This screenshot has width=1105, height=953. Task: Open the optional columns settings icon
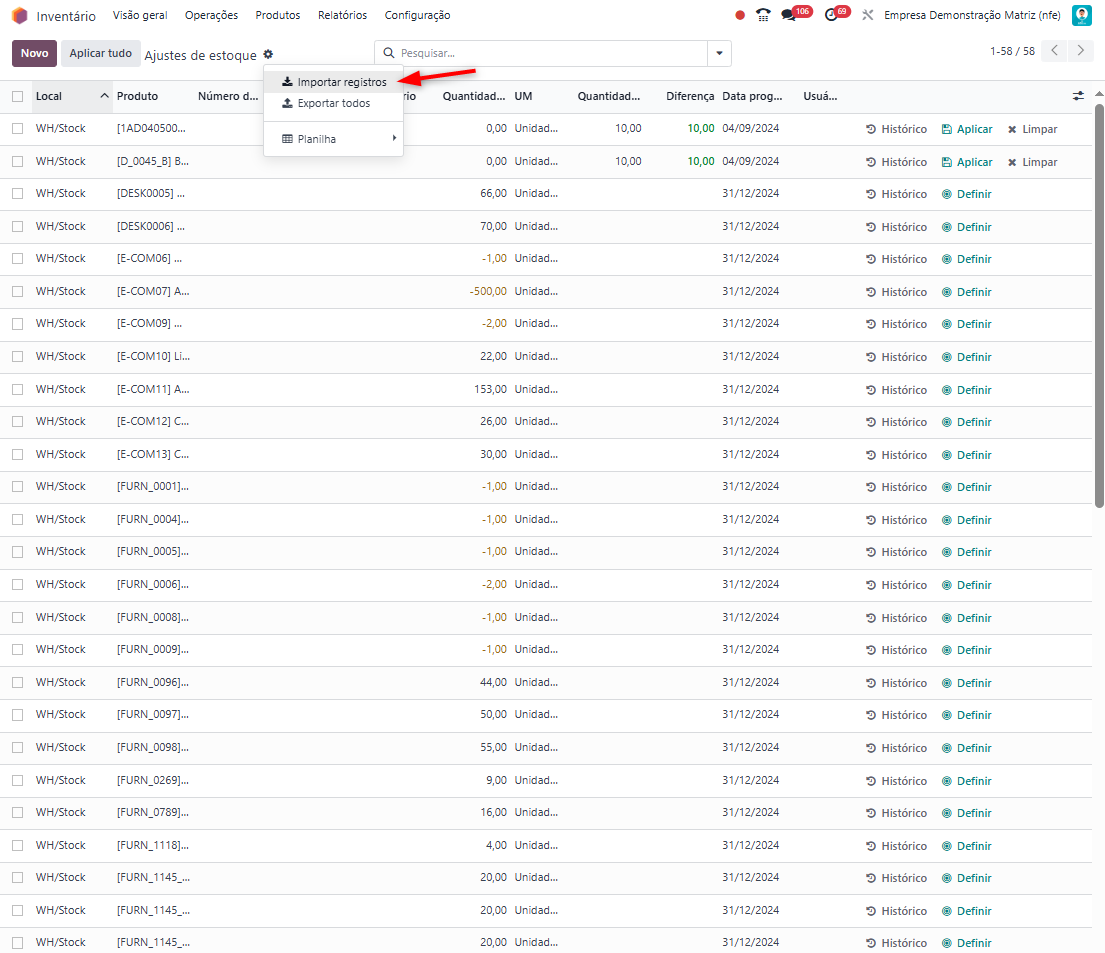pos(1078,96)
